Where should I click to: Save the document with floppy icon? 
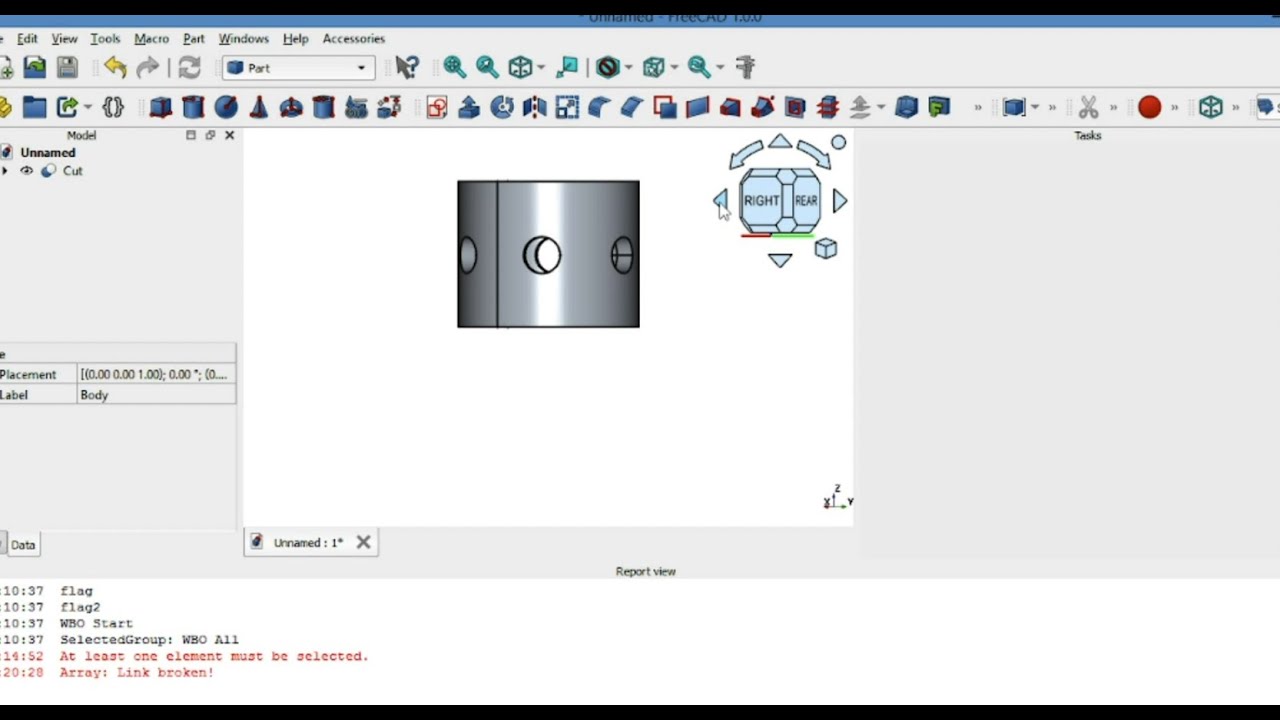click(x=67, y=67)
